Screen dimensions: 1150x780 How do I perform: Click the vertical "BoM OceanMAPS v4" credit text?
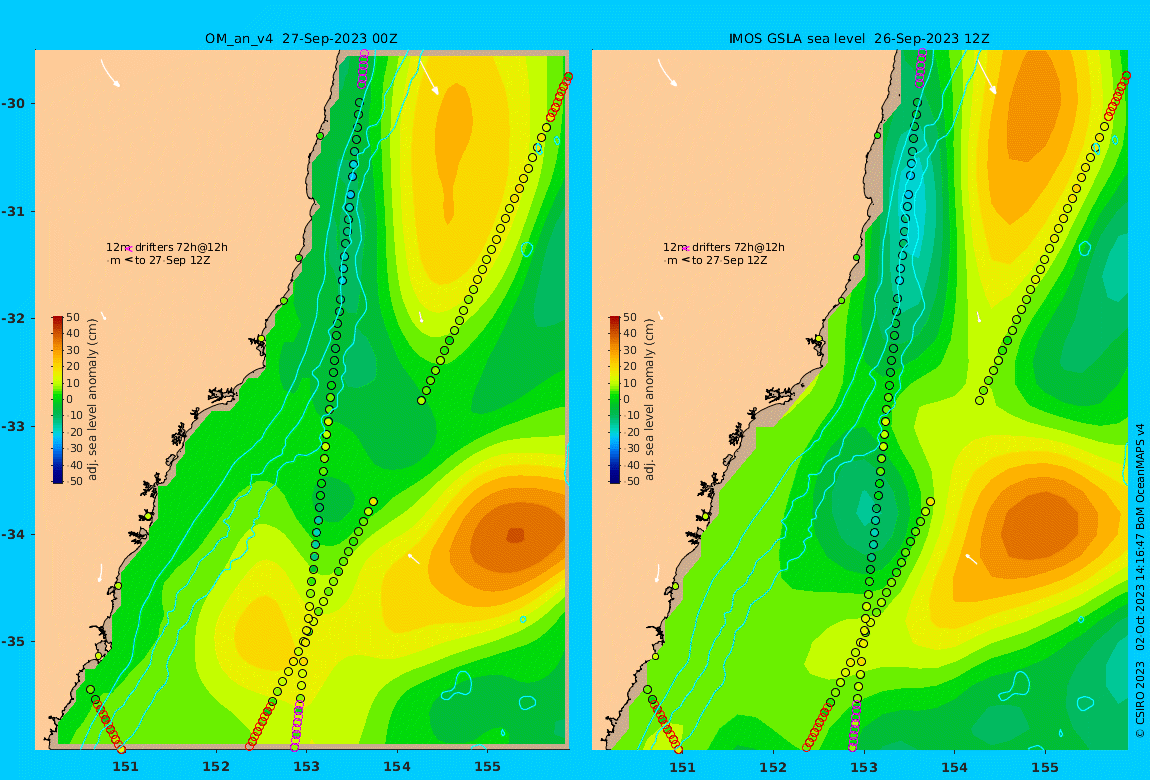[x=1140, y=476]
